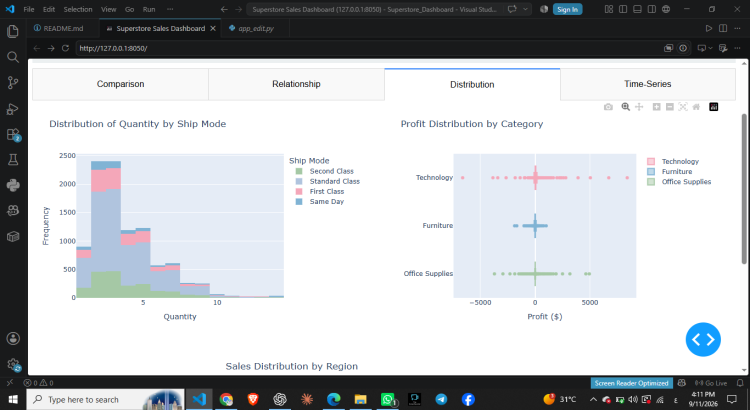Open the browser toolbar ellipsis menu
750x410 pixels.
(x=737, y=48)
